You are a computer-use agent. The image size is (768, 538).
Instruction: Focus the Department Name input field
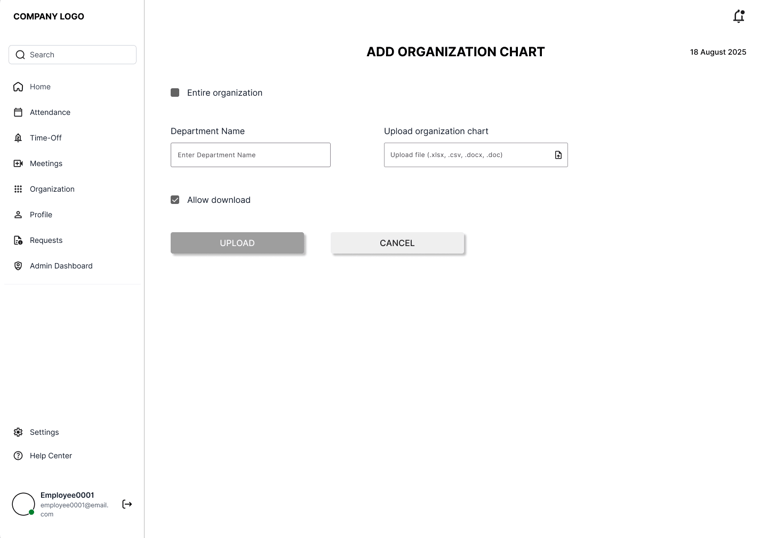point(250,155)
